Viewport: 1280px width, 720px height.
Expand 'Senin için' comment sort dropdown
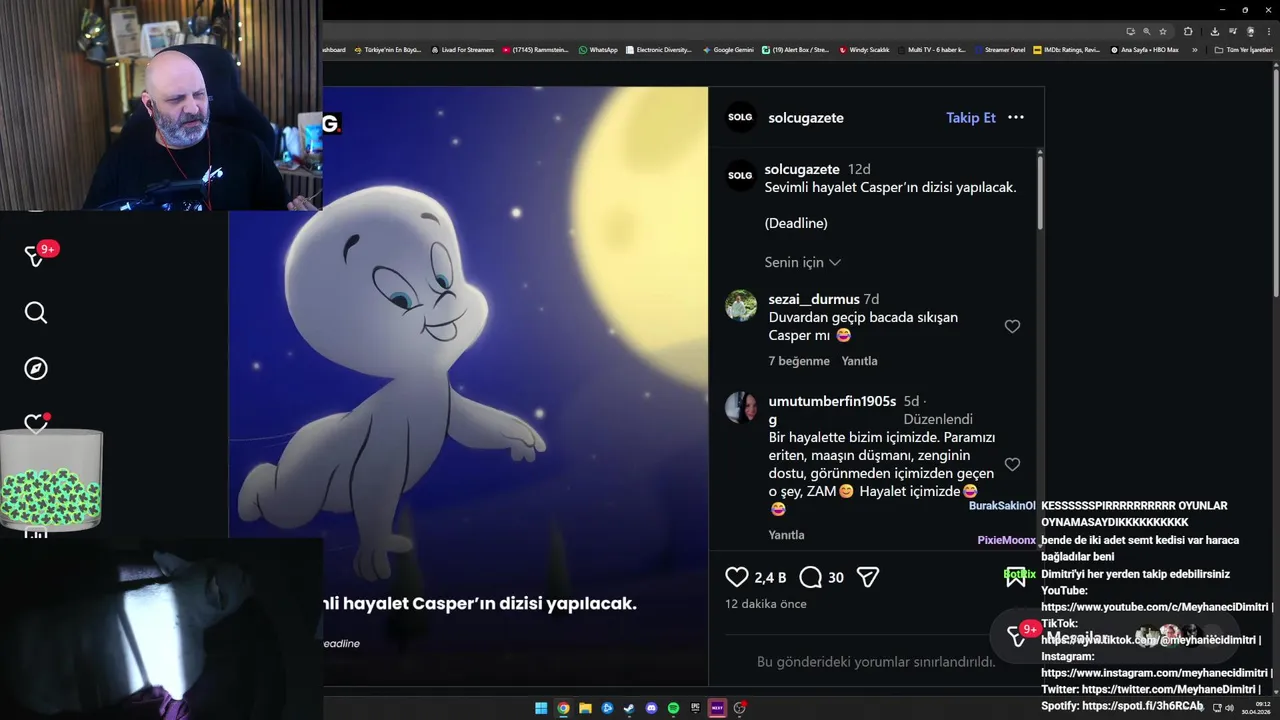[x=803, y=262]
